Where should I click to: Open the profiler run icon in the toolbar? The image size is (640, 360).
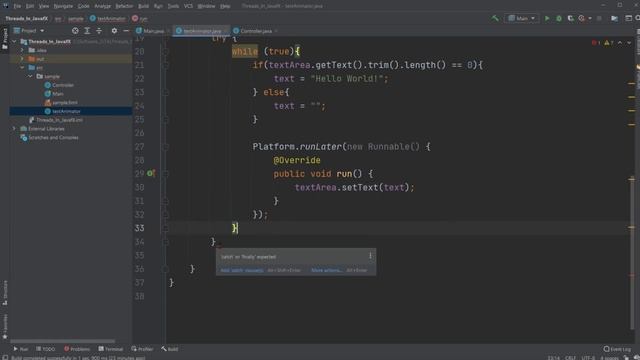click(x=582, y=18)
